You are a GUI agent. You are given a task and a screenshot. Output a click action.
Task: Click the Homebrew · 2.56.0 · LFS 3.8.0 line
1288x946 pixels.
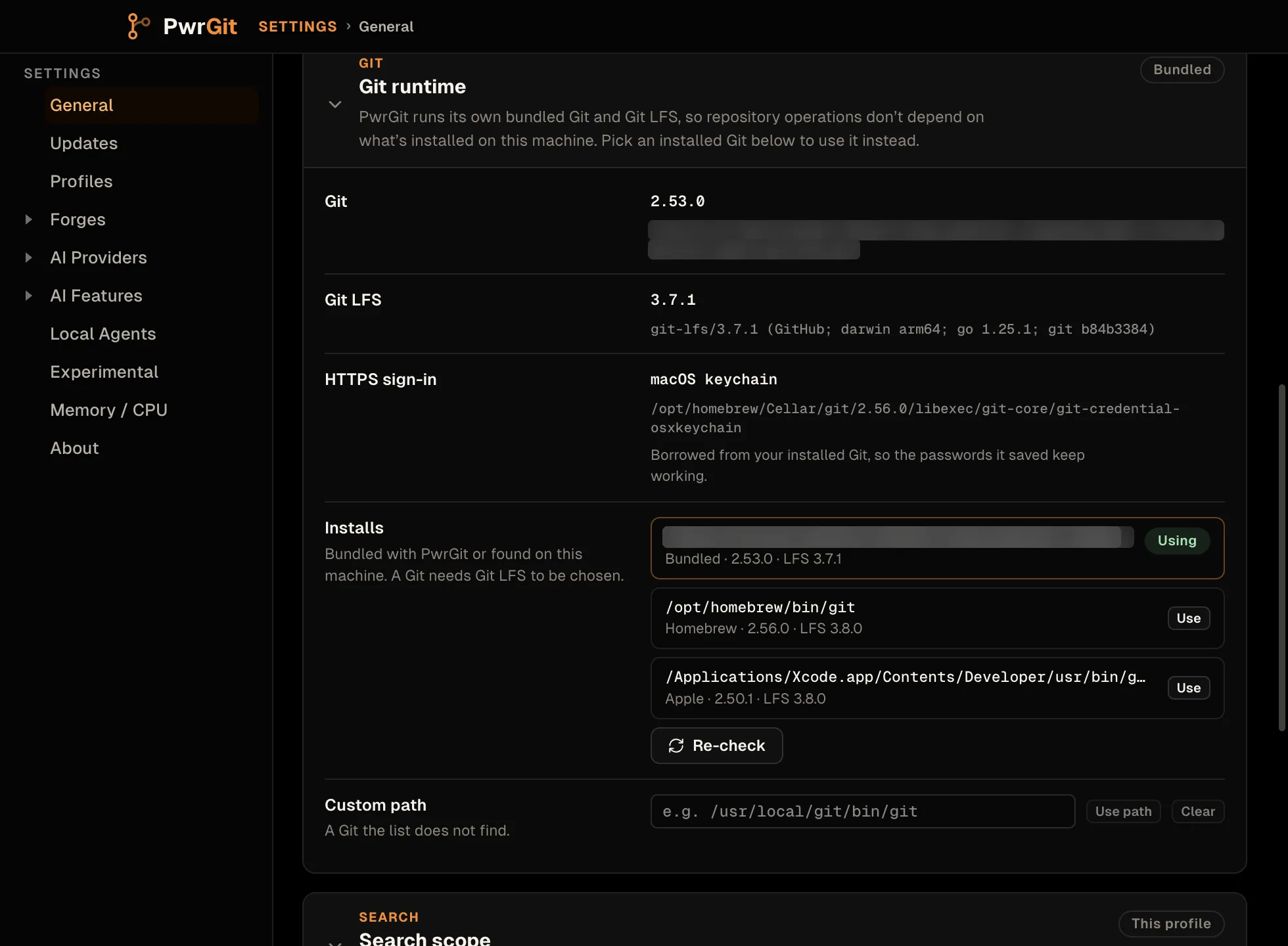pos(764,628)
